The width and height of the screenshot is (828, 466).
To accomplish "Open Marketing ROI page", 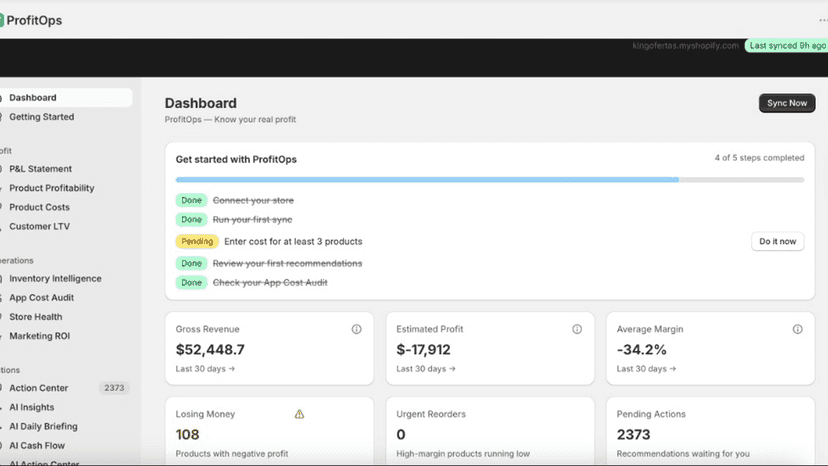I will (x=39, y=336).
